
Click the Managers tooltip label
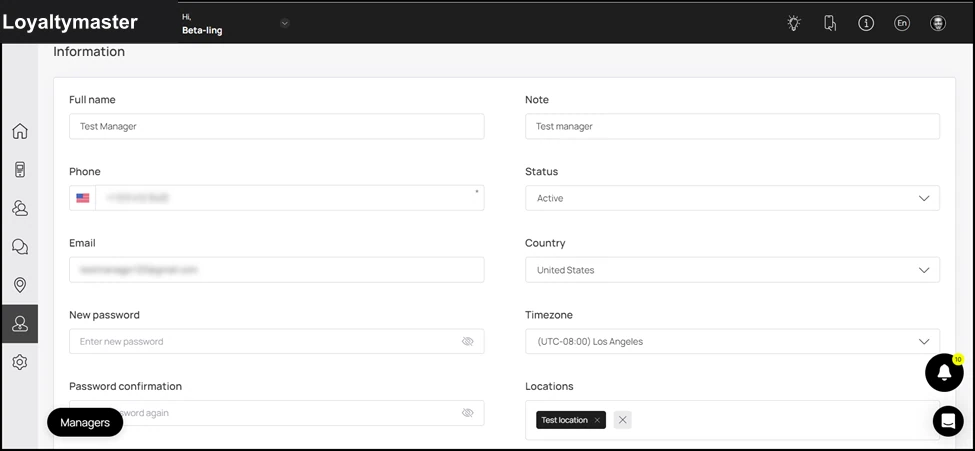(x=85, y=423)
